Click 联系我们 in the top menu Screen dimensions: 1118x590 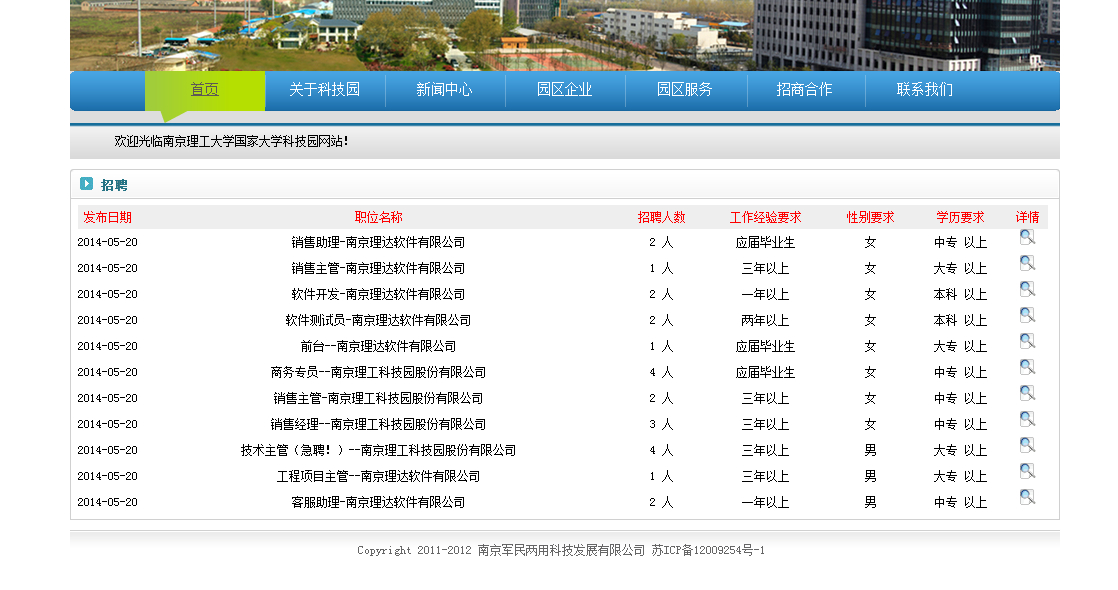tap(925, 90)
